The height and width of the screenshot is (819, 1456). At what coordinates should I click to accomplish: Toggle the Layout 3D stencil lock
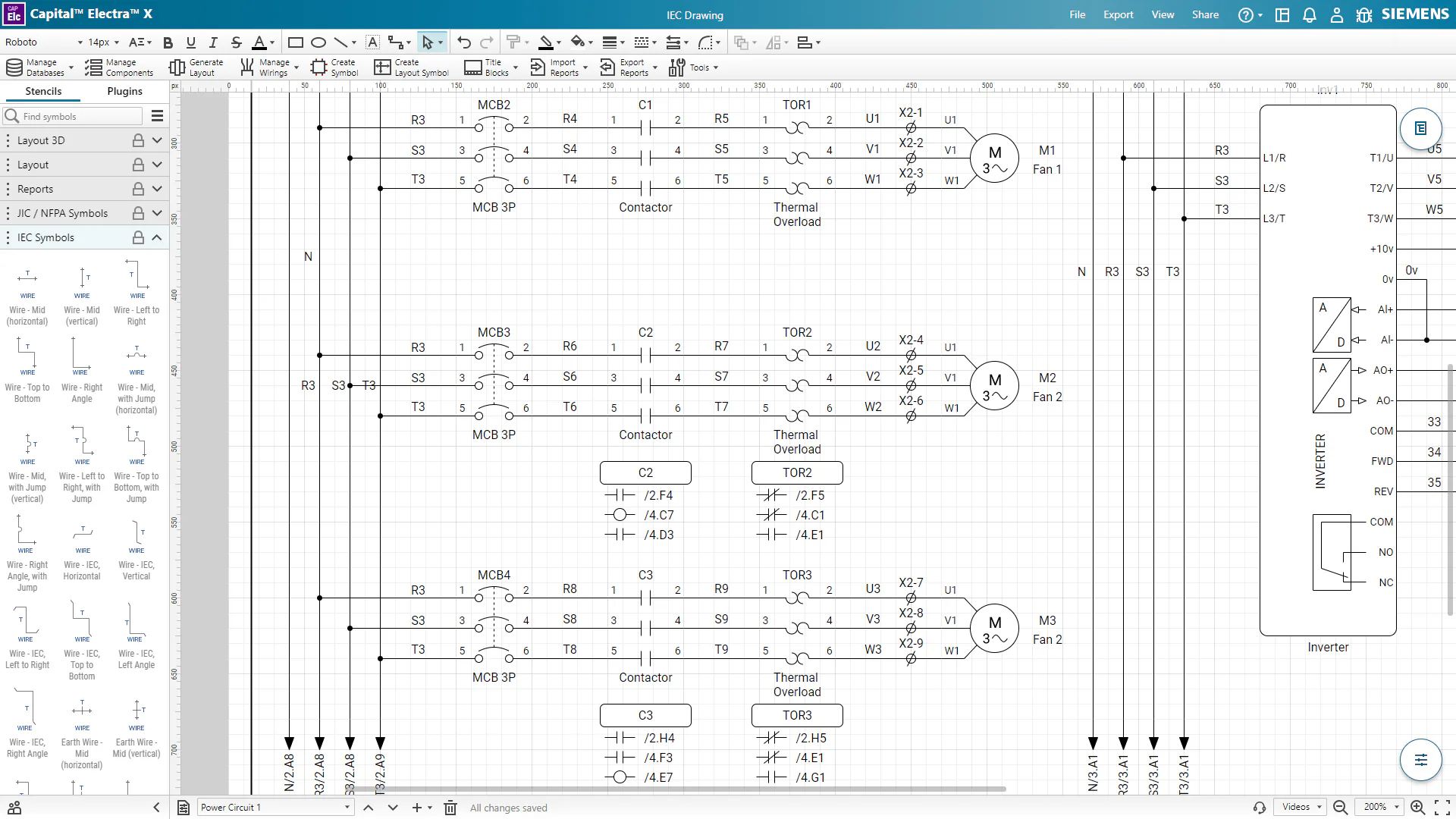coord(138,140)
